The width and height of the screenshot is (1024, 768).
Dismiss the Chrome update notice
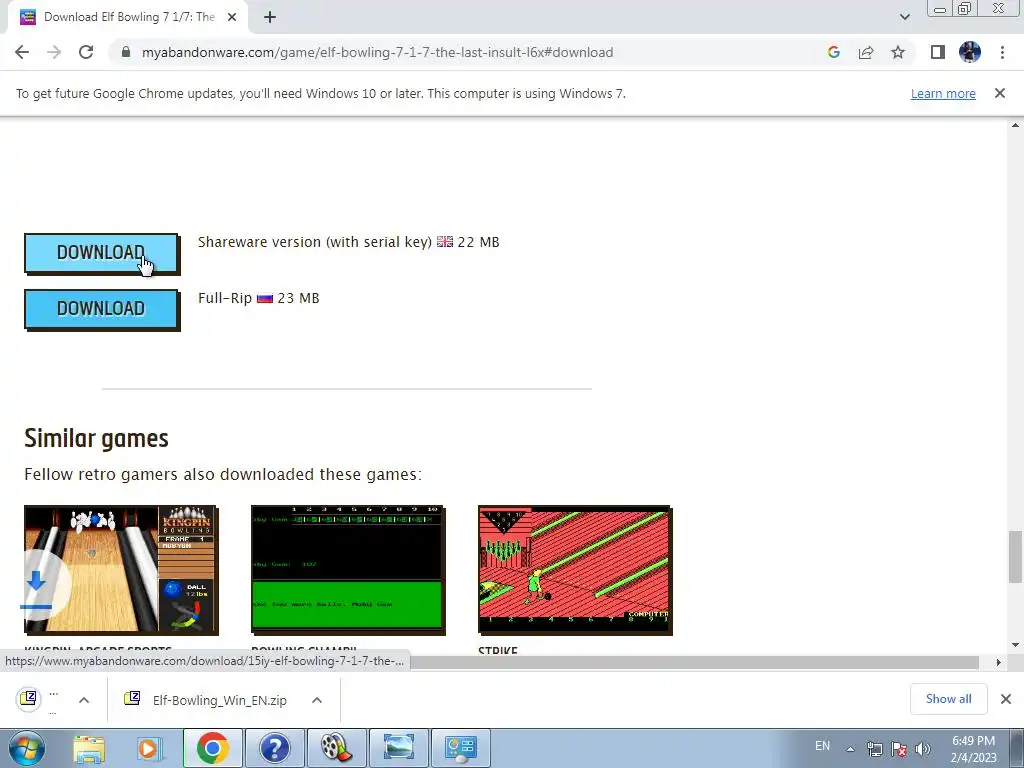tap(1000, 93)
